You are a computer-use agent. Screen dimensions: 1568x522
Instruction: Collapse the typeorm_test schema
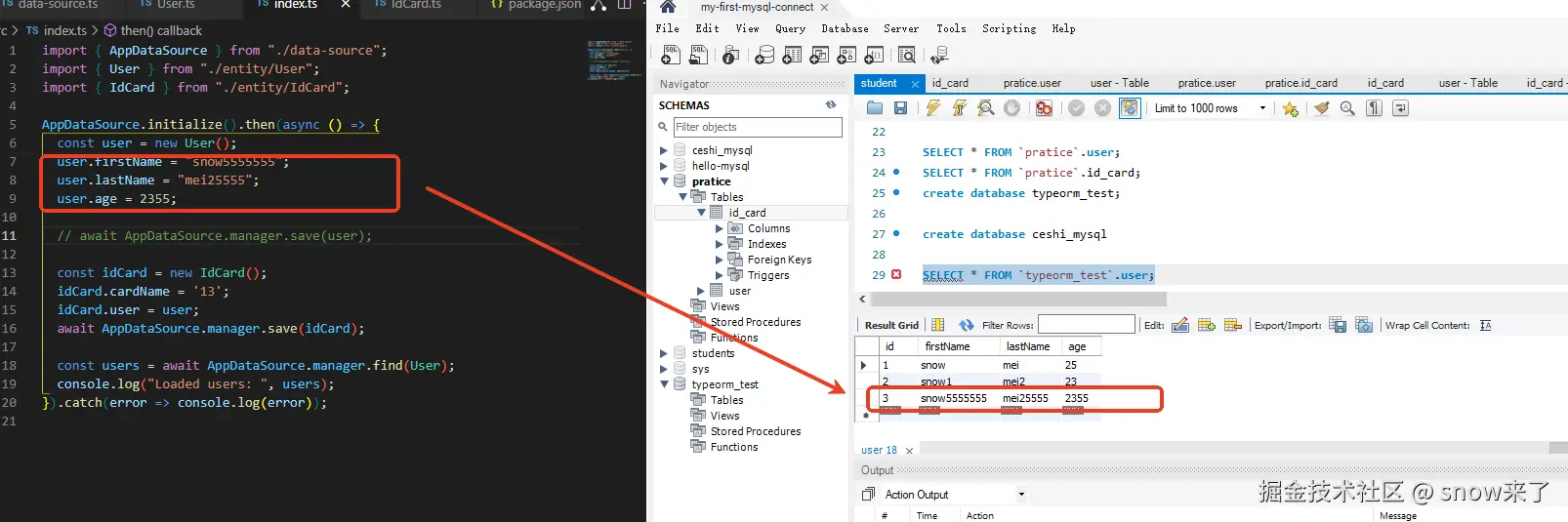[x=664, y=384]
